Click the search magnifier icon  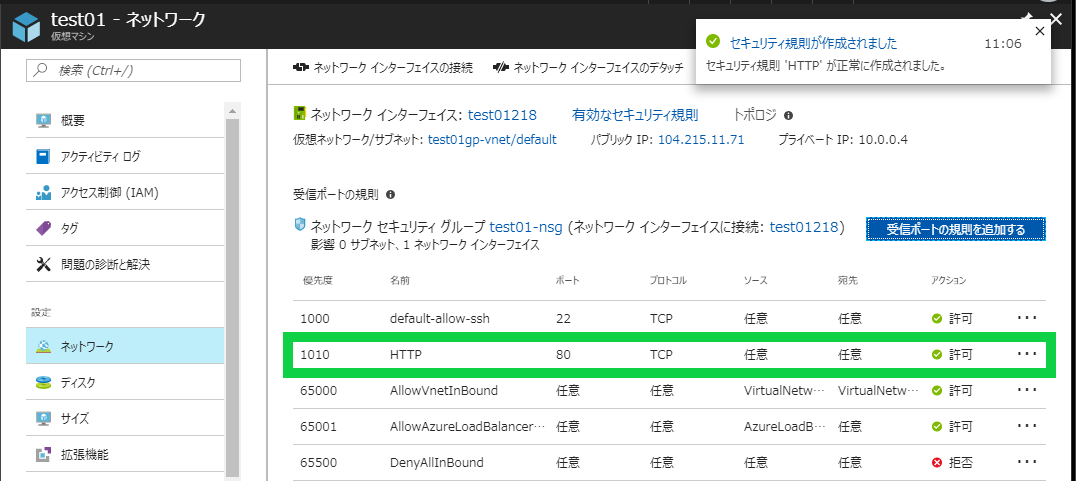42,70
